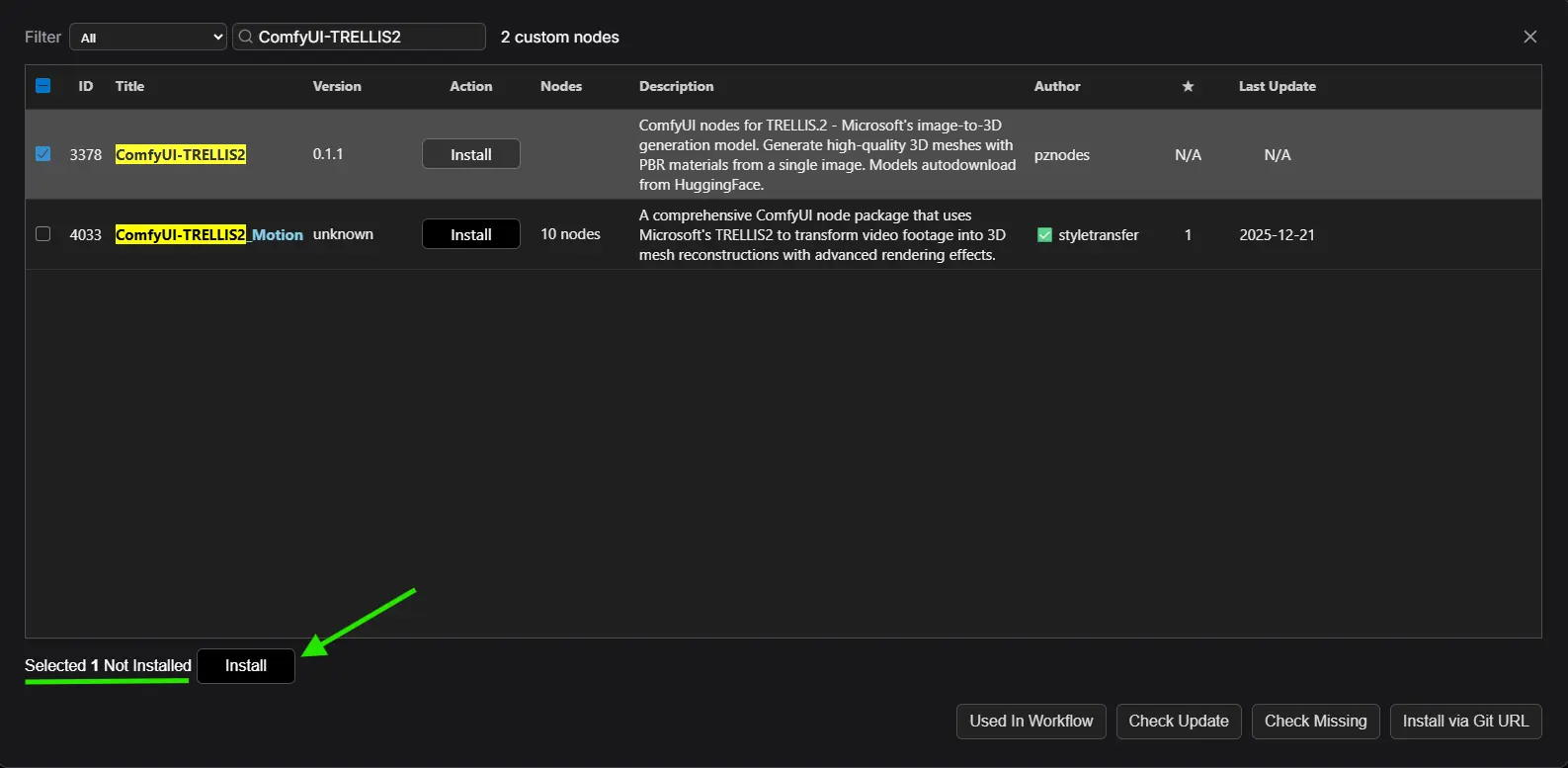1568x768 pixels.
Task: Sort the table by Title column
Action: (x=129, y=87)
